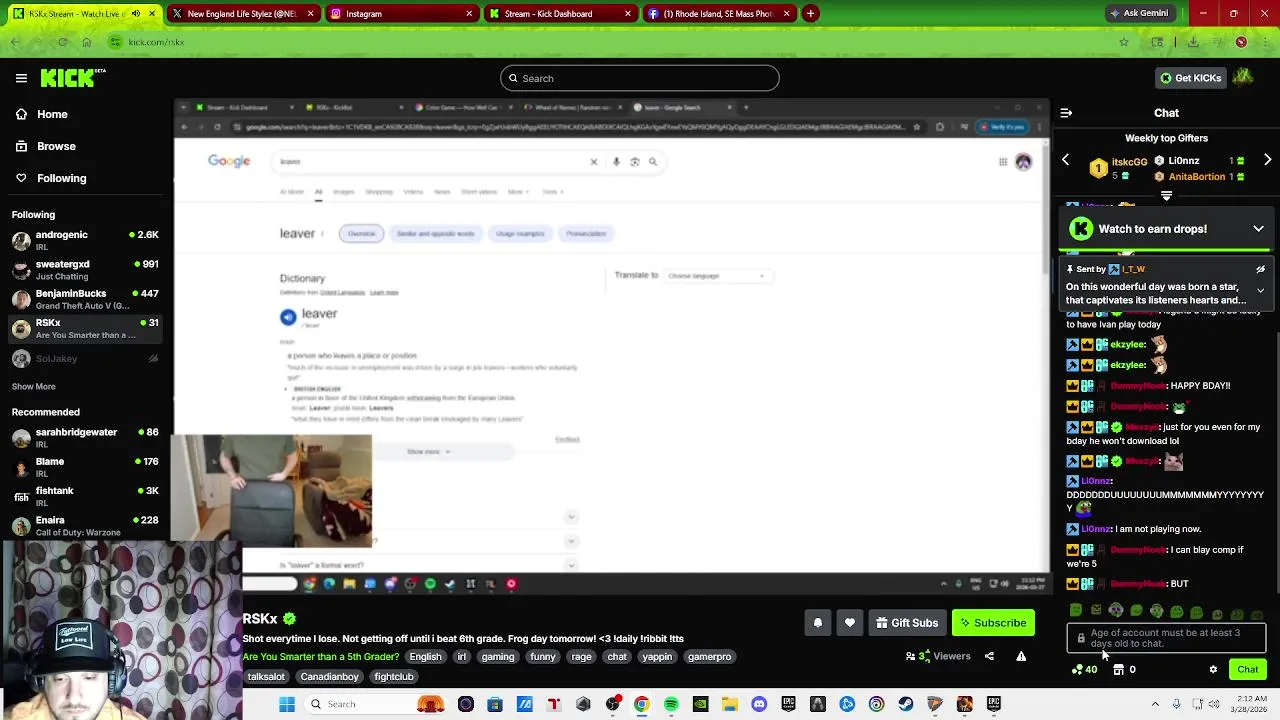Image resolution: width=1280 pixels, height=720 pixels.
Task: Collapse the chat panel
Action: (1066, 113)
